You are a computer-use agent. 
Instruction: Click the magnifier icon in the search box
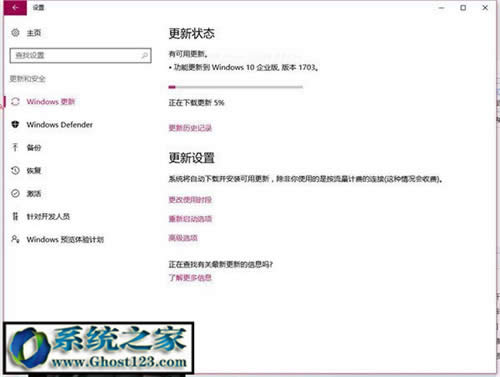coord(145,55)
